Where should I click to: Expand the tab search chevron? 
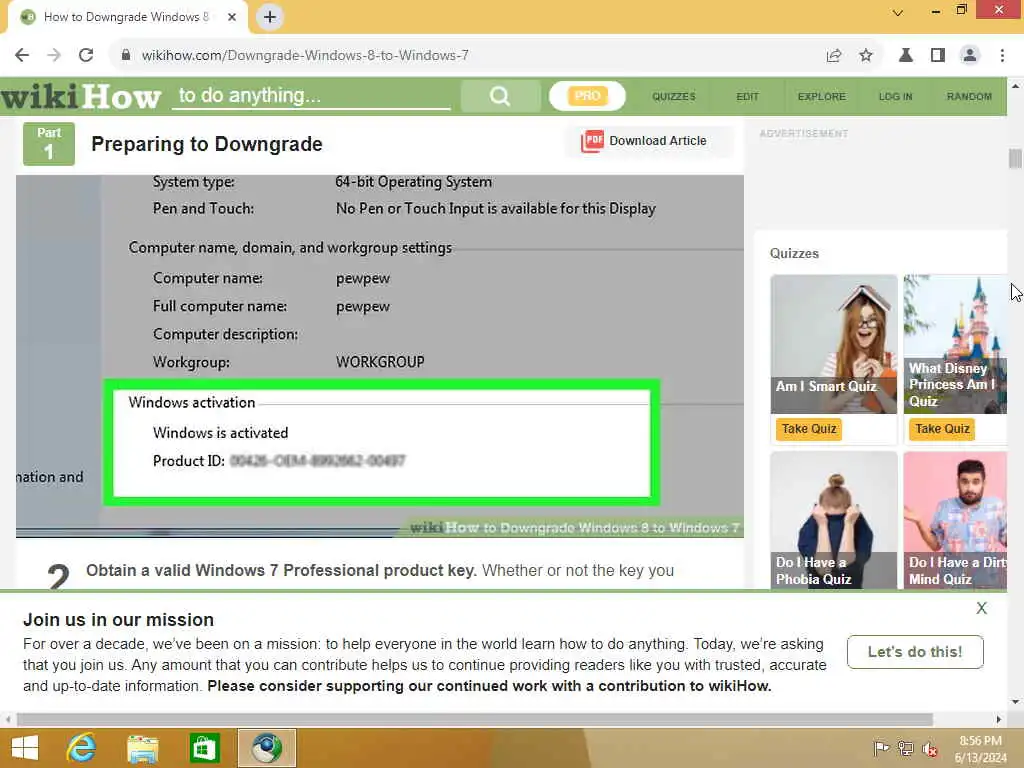click(x=898, y=12)
